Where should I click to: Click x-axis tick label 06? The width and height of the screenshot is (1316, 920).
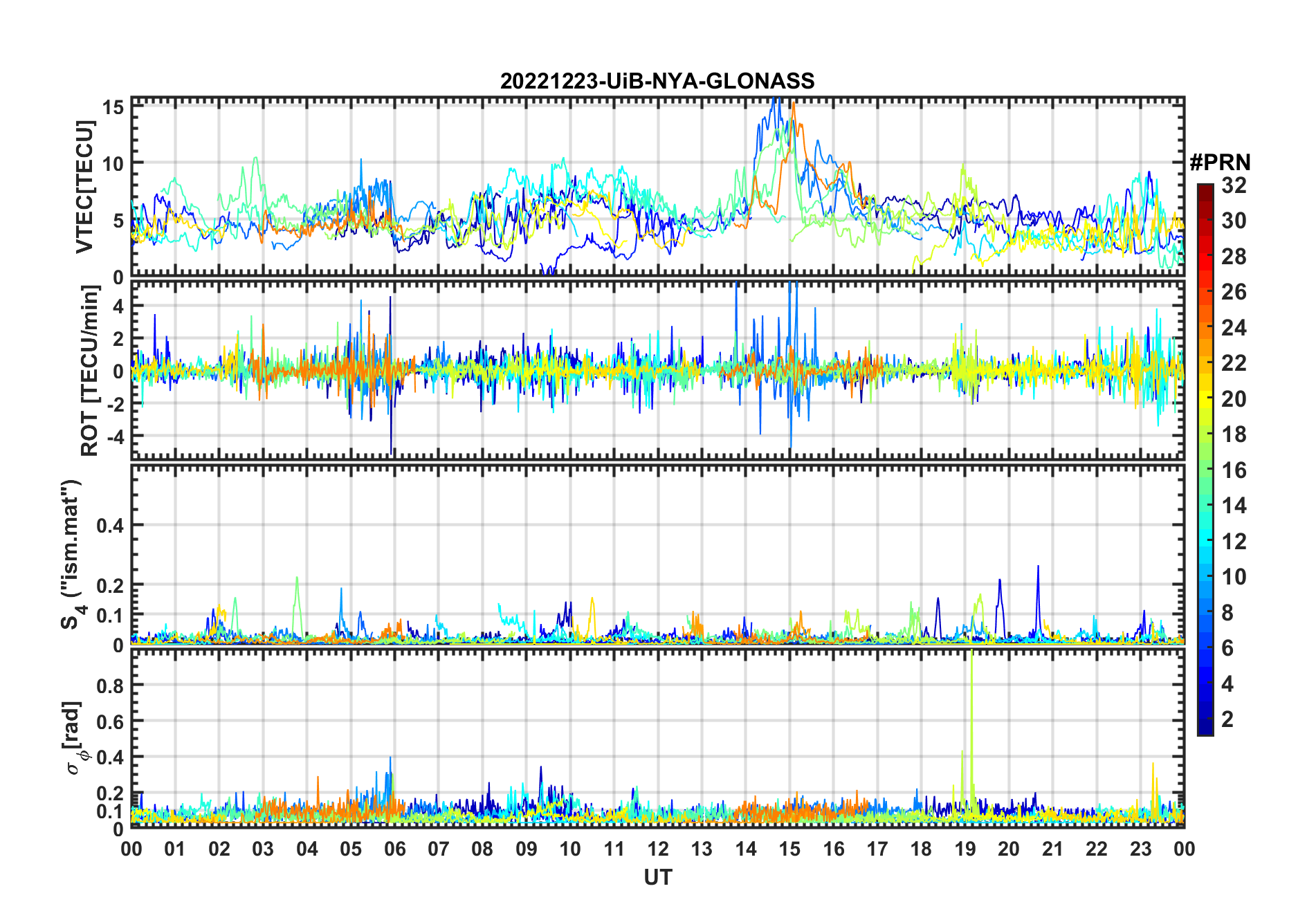394,849
